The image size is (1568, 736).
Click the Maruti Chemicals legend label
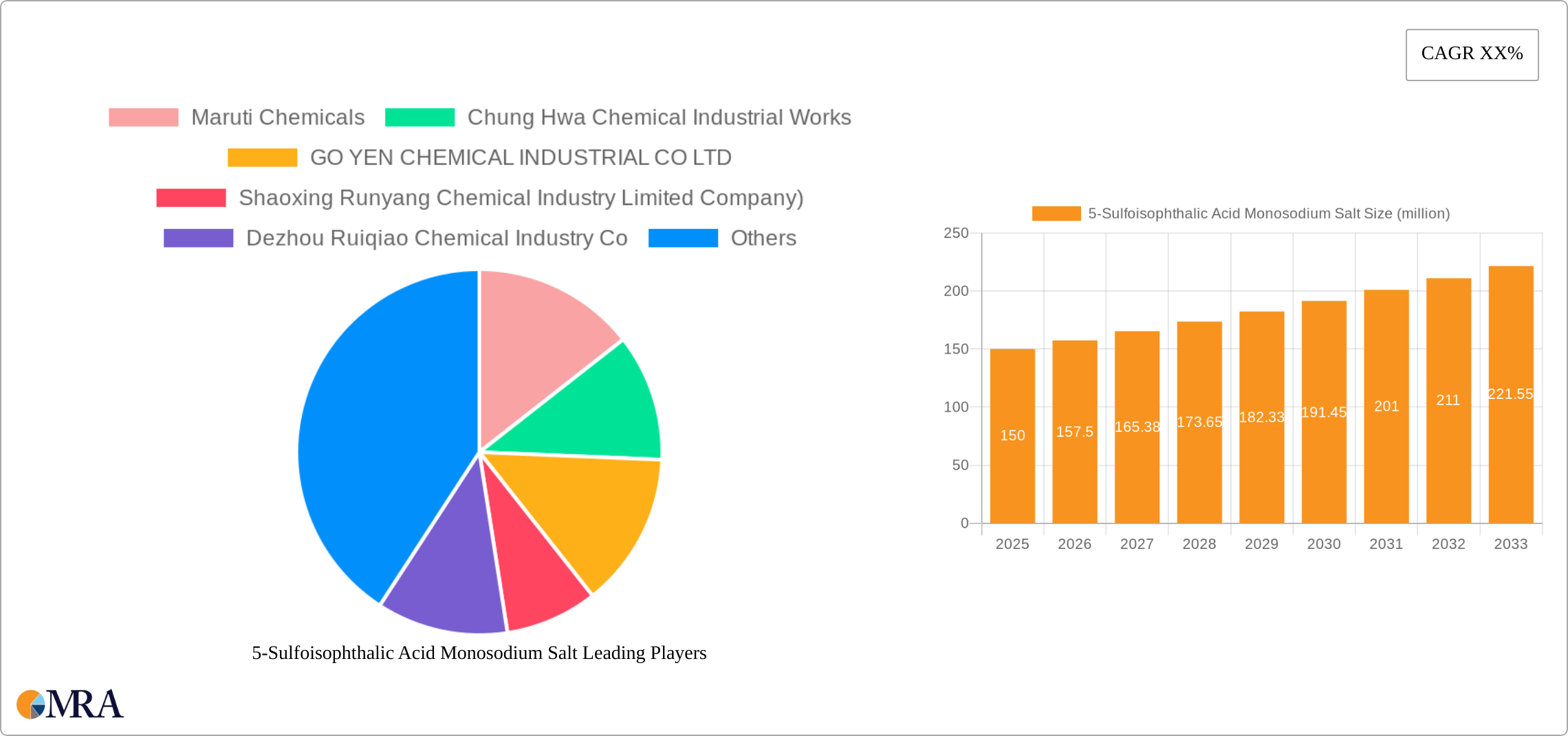(278, 117)
